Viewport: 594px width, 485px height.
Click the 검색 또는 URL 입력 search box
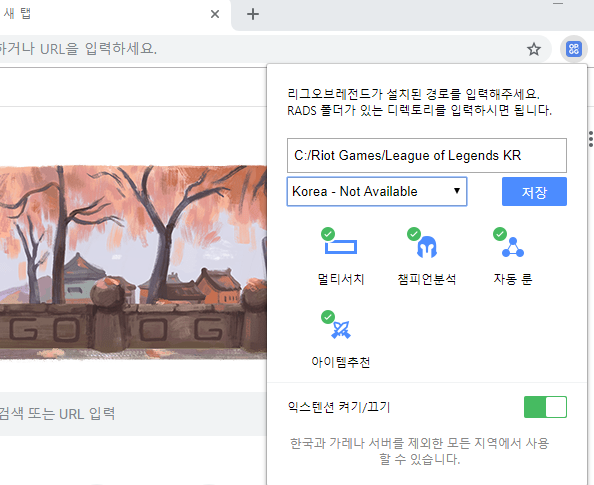[133, 414]
